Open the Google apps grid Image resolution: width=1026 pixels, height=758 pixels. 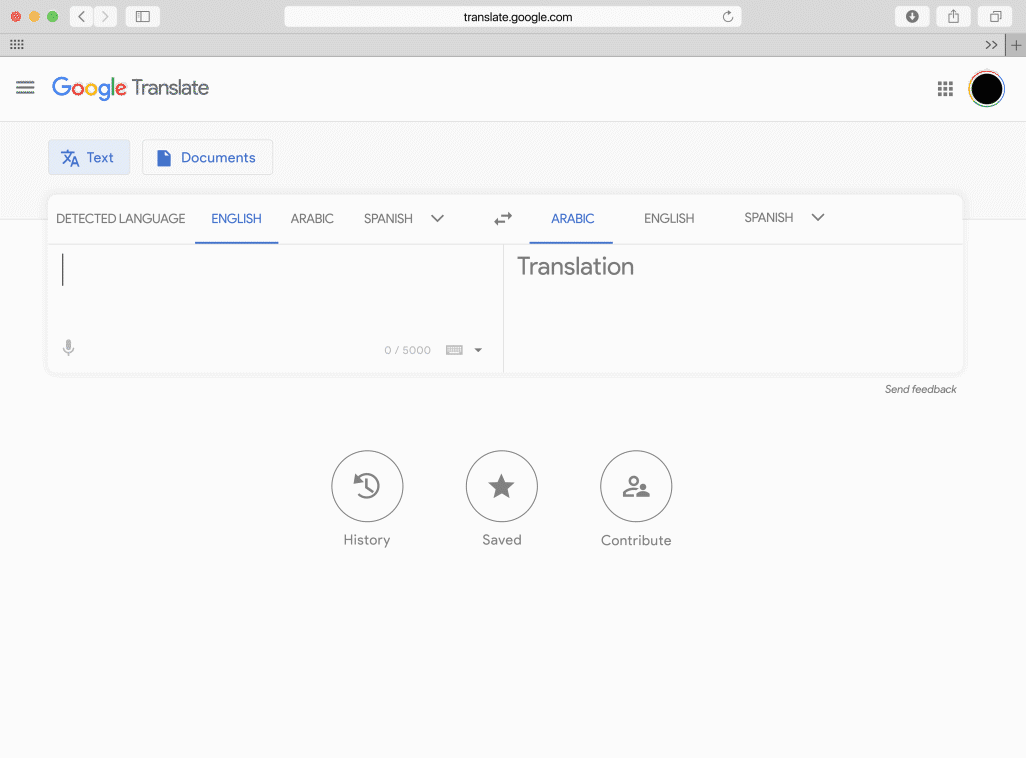click(944, 88)
